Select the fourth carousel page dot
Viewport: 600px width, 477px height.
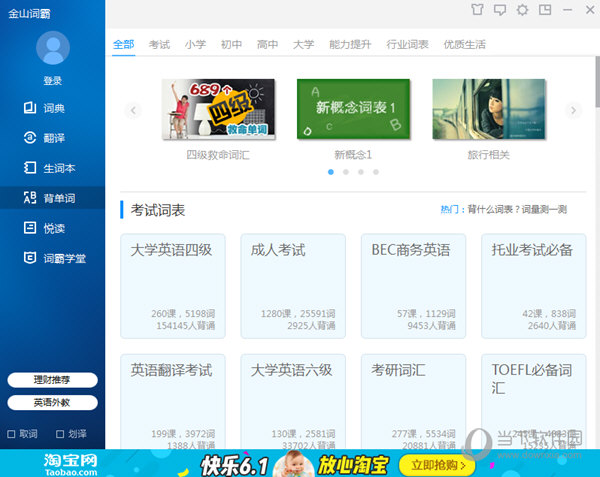376,172
